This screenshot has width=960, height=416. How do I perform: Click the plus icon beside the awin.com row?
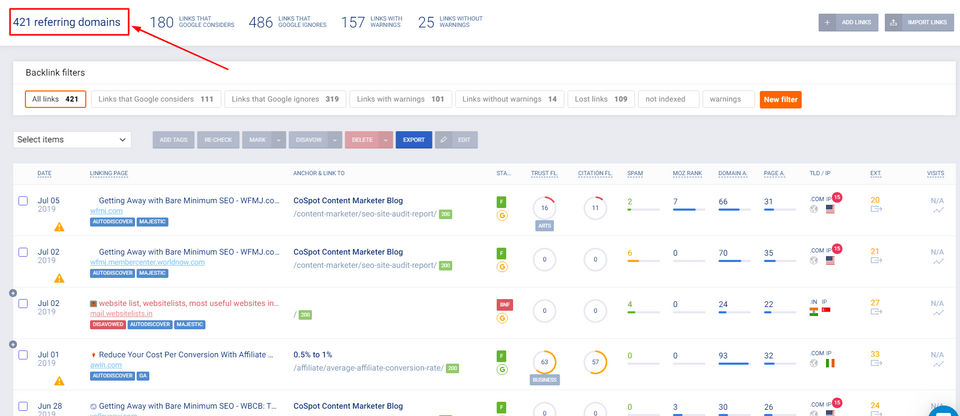12,344
